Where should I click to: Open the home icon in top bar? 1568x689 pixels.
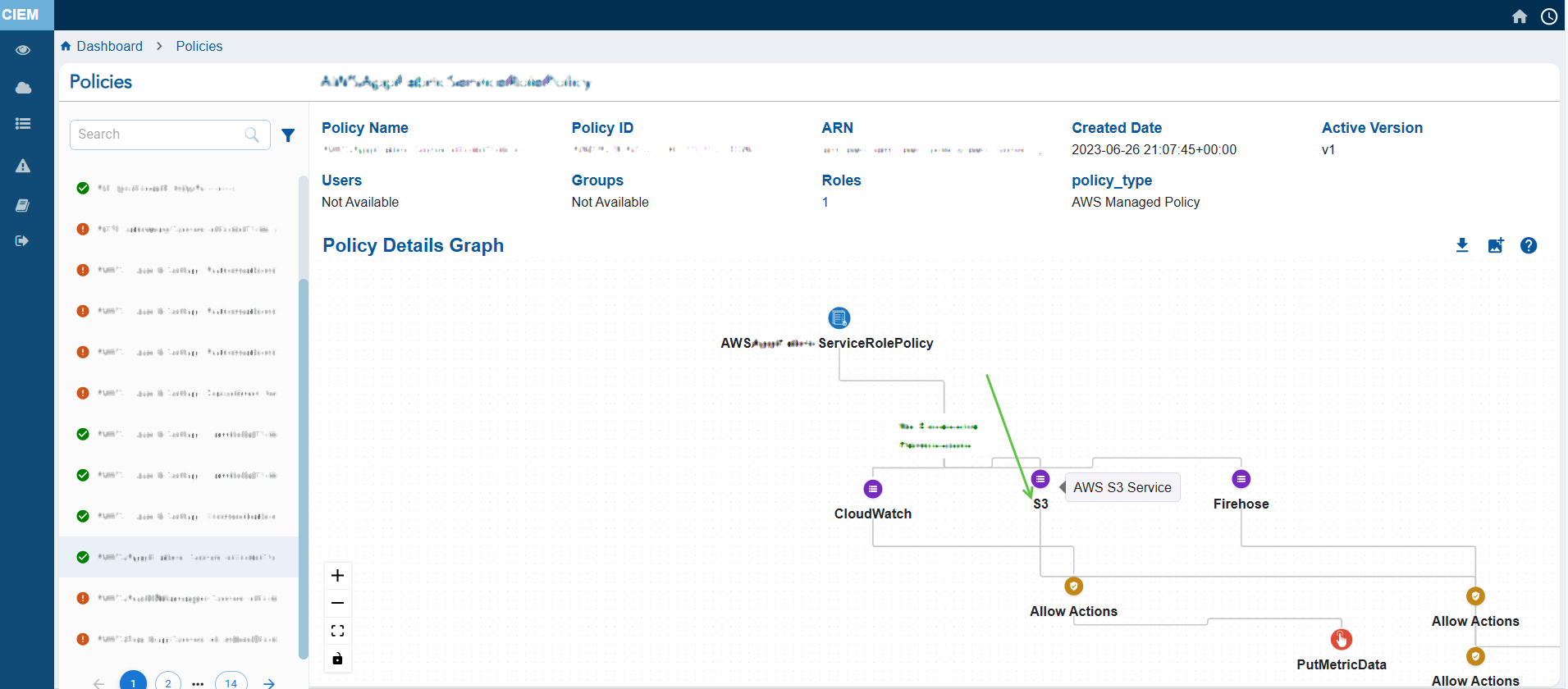(x=1519, y=16)
